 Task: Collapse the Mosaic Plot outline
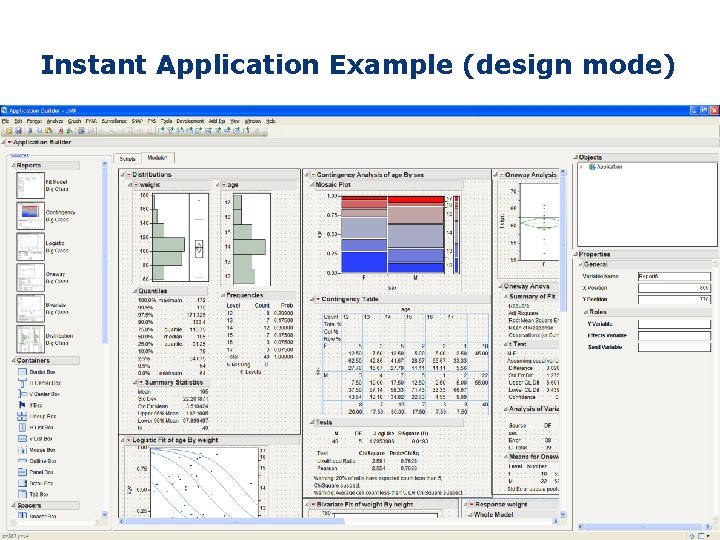pos(313,185)
